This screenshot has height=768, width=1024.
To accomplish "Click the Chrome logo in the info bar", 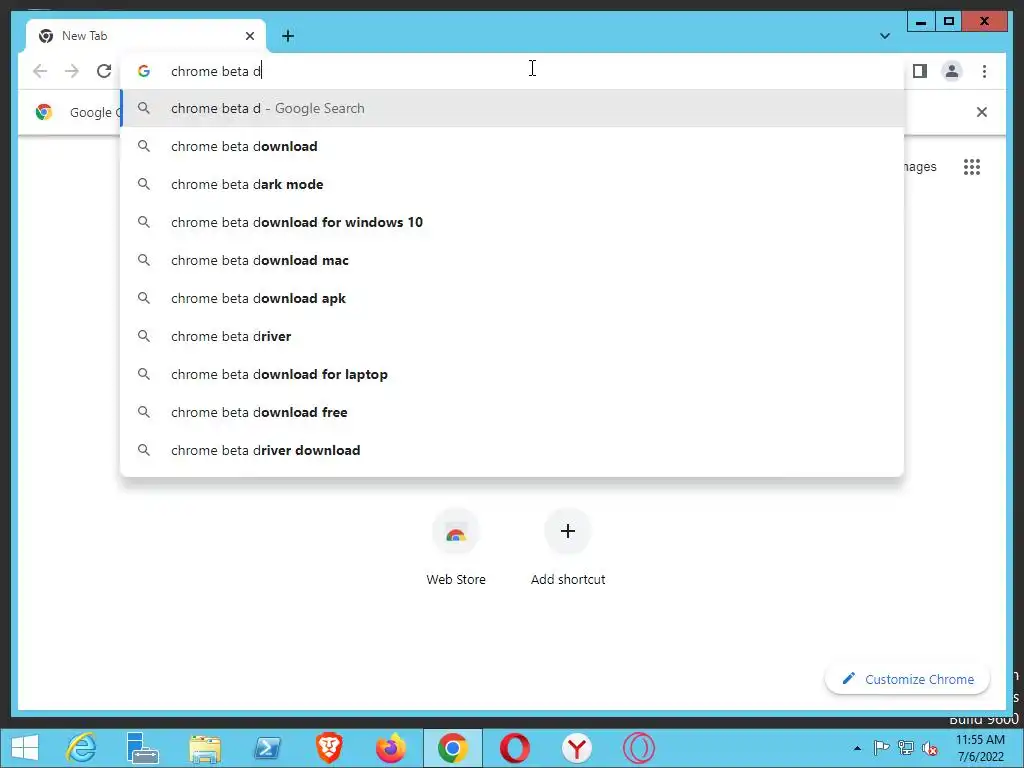I will click(44, 112).
